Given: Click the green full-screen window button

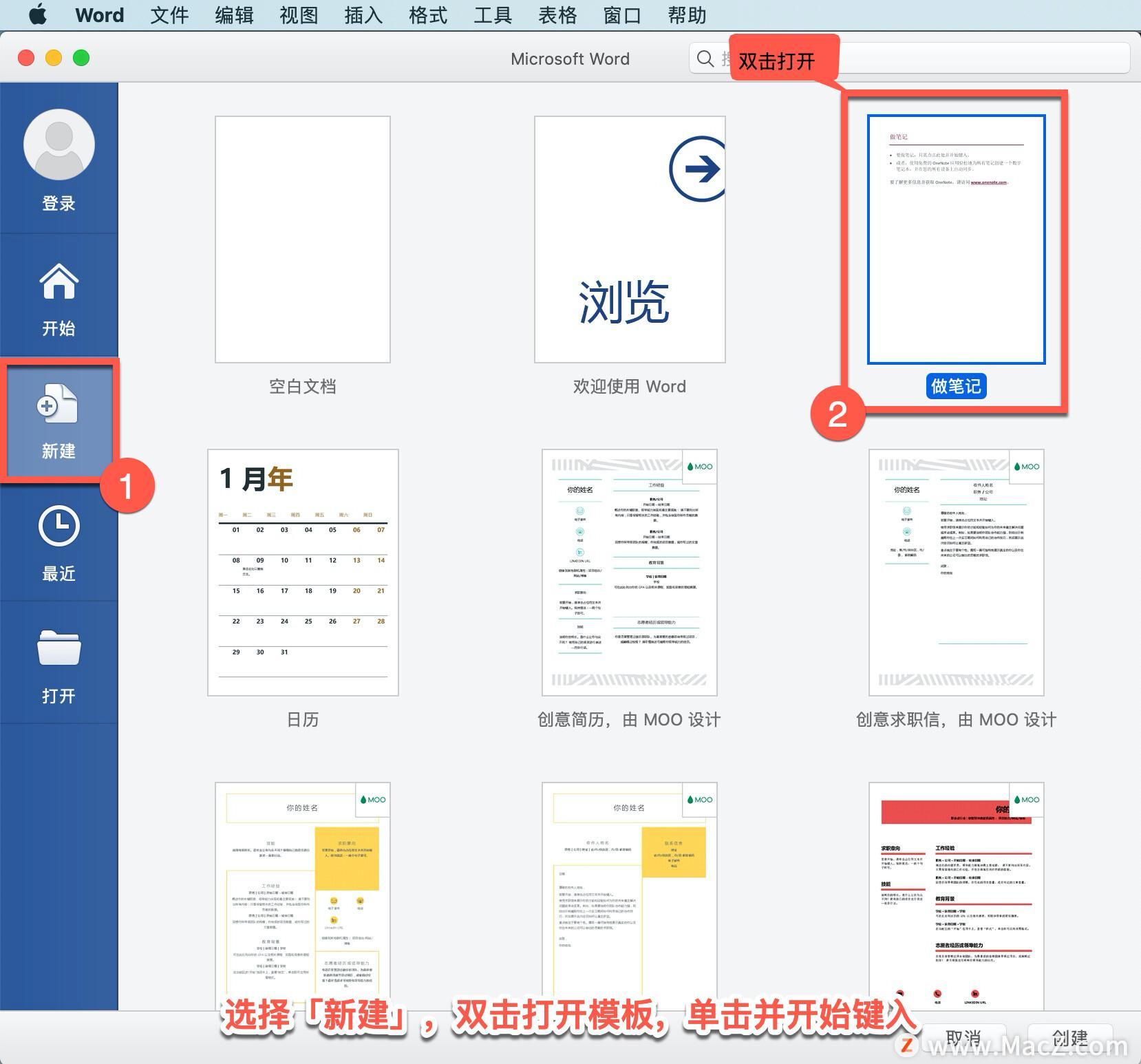Looking at the screenshot, I should pyautogui.click(x=81, y=58).
